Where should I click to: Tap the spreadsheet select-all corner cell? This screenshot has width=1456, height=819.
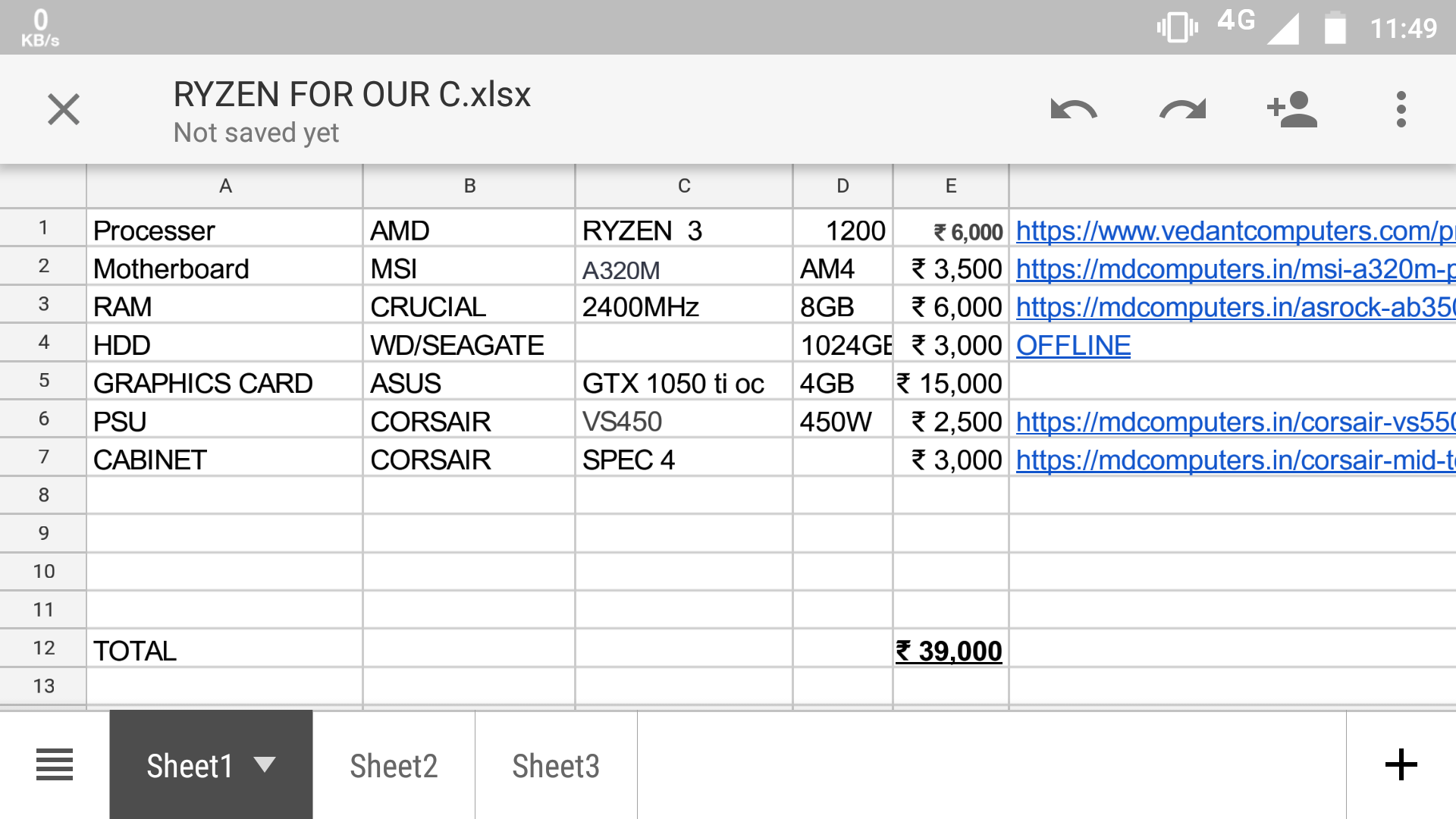[43, 186]
